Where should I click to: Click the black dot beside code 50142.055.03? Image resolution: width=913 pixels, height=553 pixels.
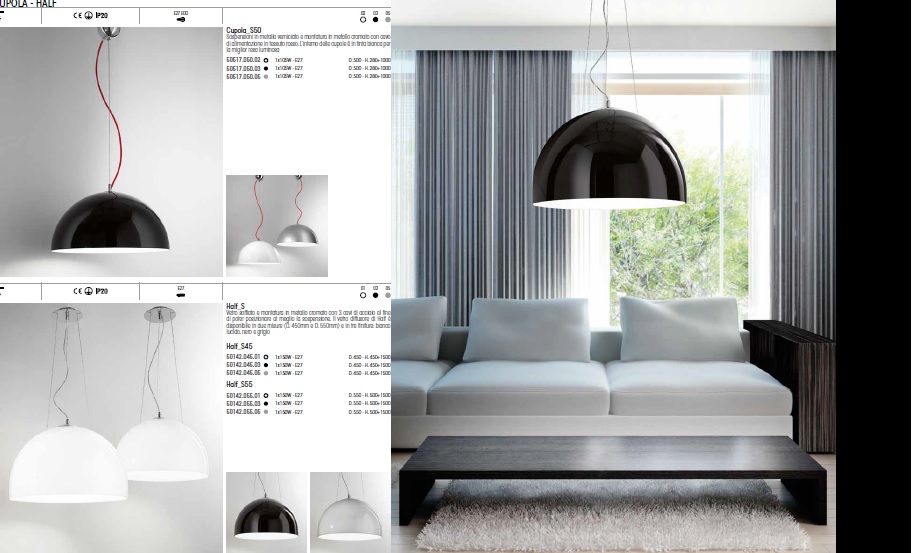click(x=266, y=403)
